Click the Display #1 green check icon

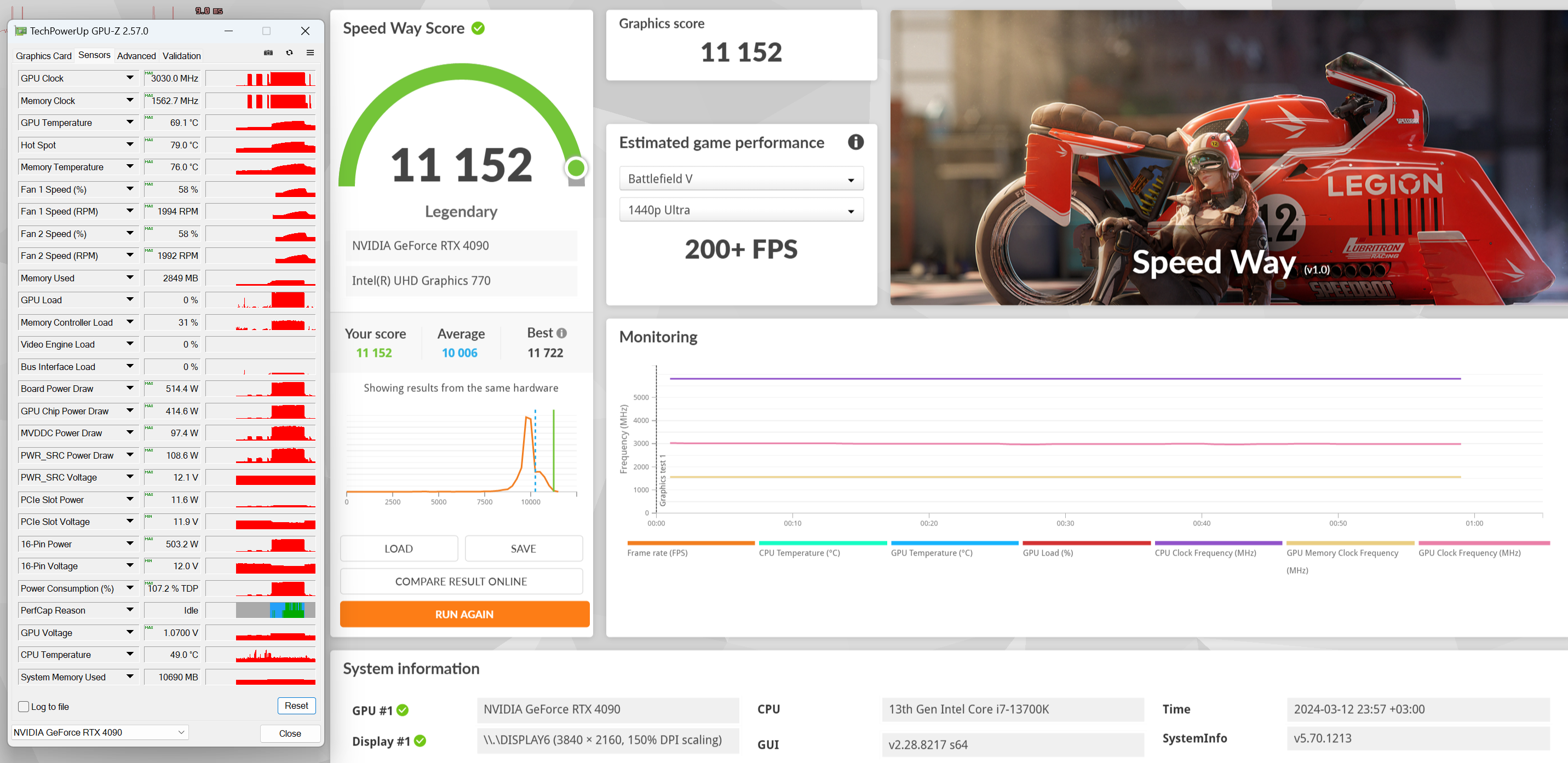coord(420,741)
